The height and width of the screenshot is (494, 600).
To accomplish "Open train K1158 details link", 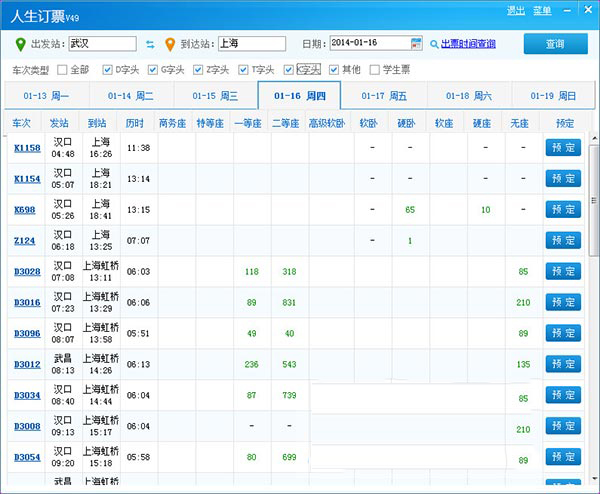I will click(27, 148).
